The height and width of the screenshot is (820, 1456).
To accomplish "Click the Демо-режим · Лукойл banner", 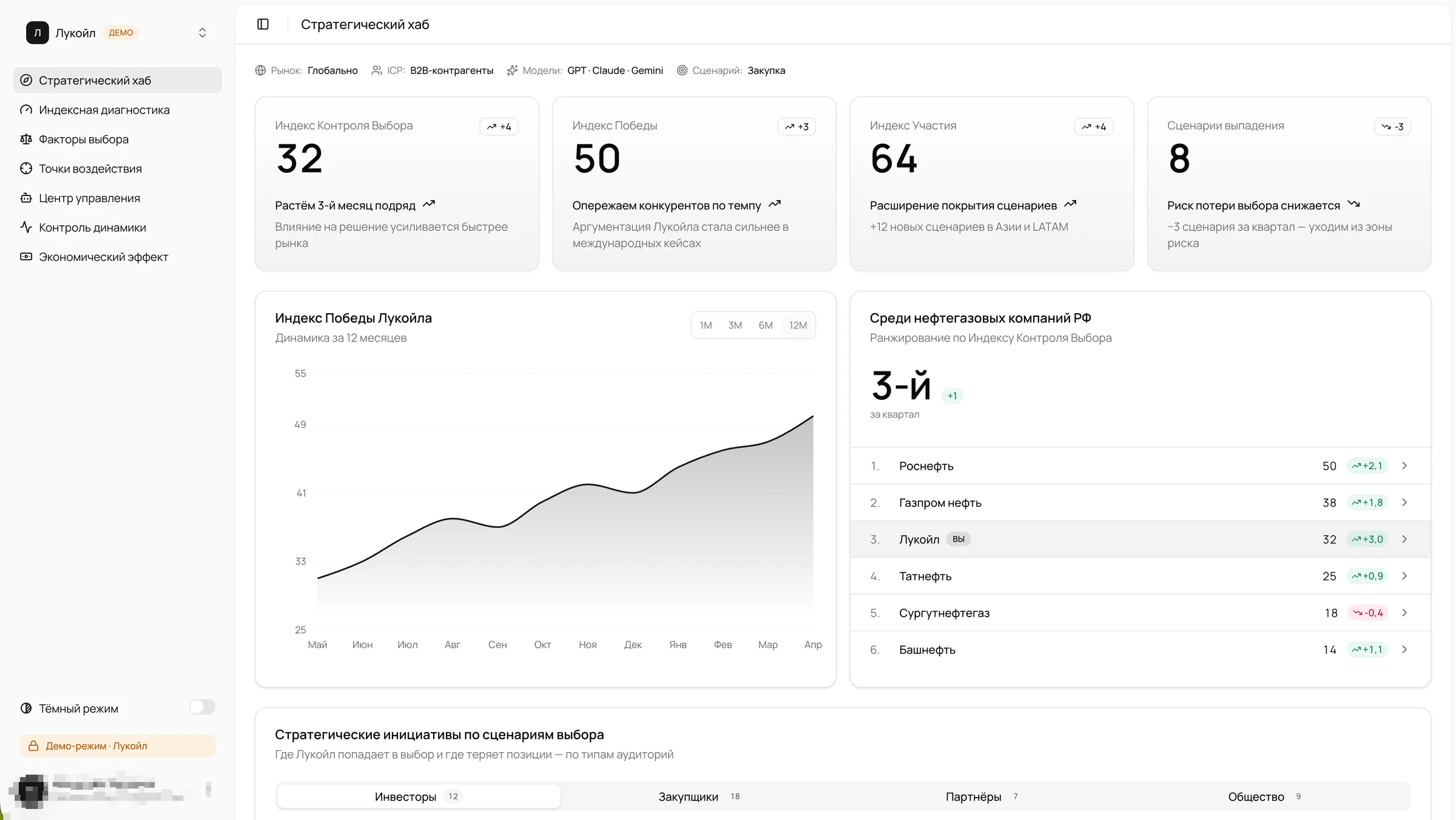I will click(x=118, y=746).
